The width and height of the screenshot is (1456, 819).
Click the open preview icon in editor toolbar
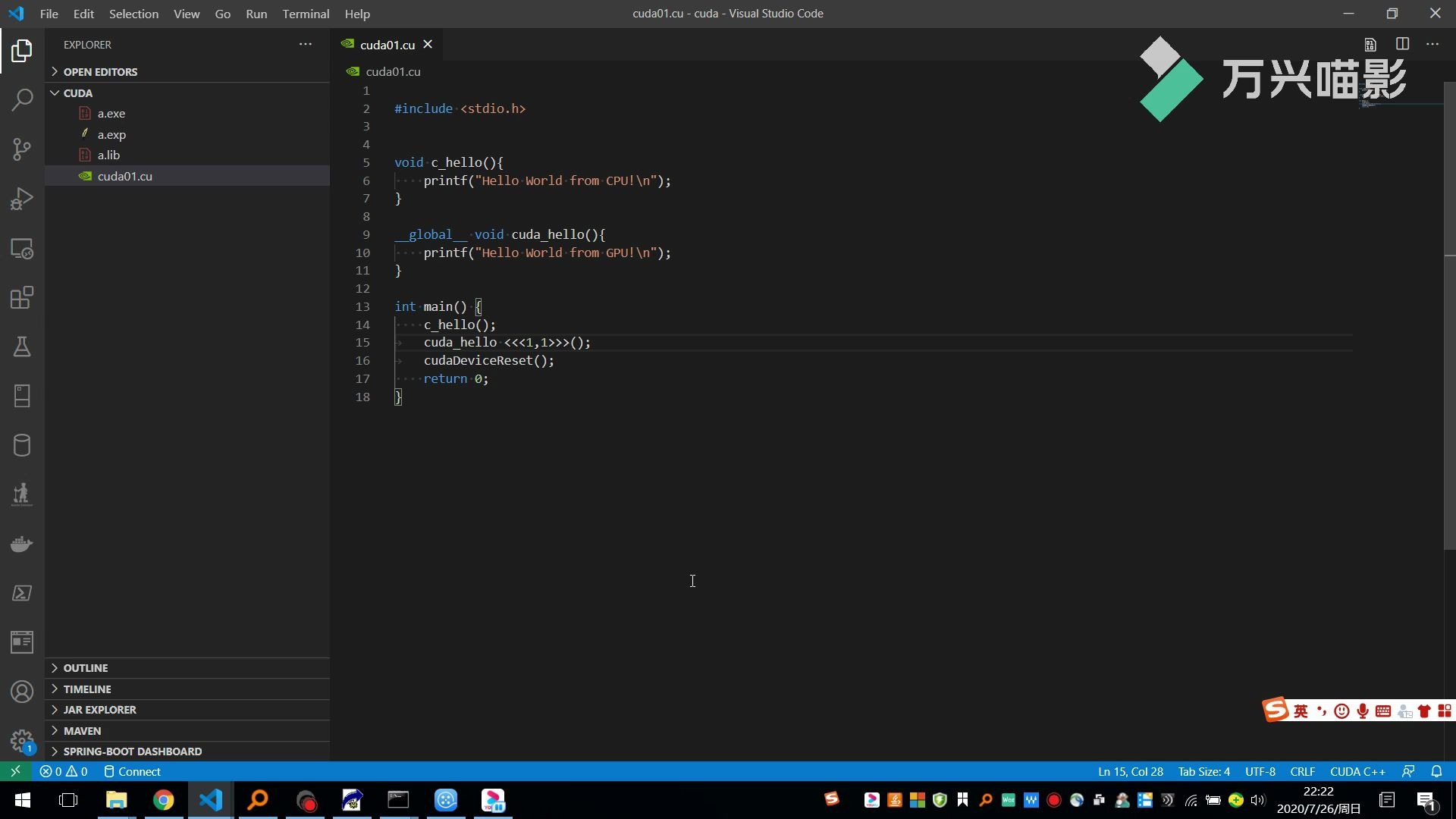click(x=1370, y=44)
